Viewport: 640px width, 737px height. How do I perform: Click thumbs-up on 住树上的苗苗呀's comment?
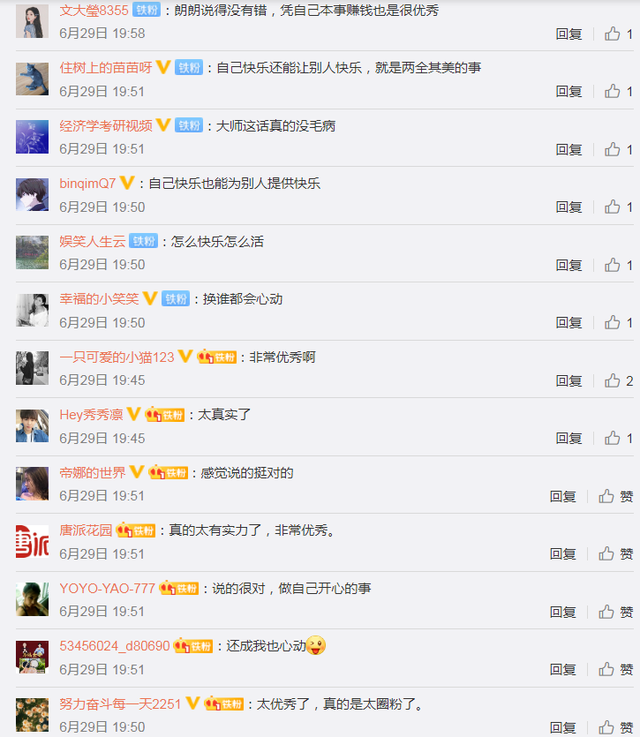pos(618,91)
